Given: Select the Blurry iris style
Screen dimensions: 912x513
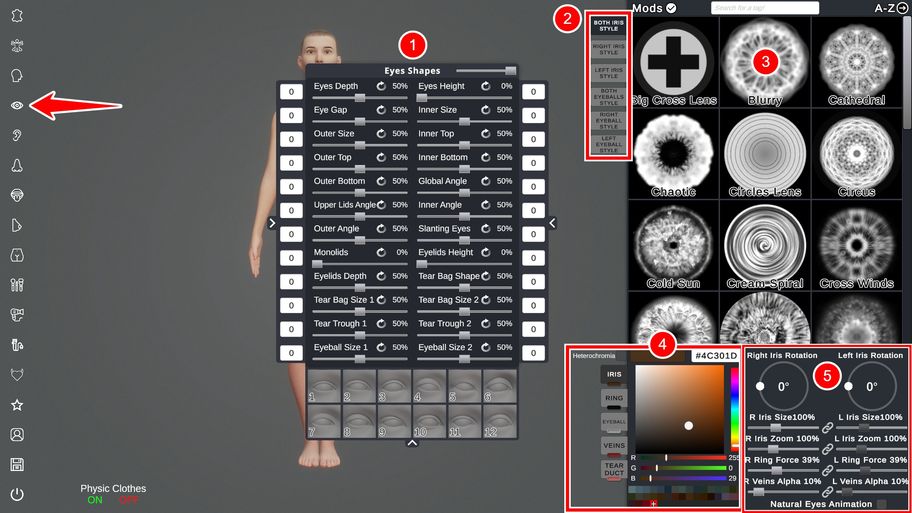Looking at the screenshot, I should pyautogui.click(x=765, y=63).
